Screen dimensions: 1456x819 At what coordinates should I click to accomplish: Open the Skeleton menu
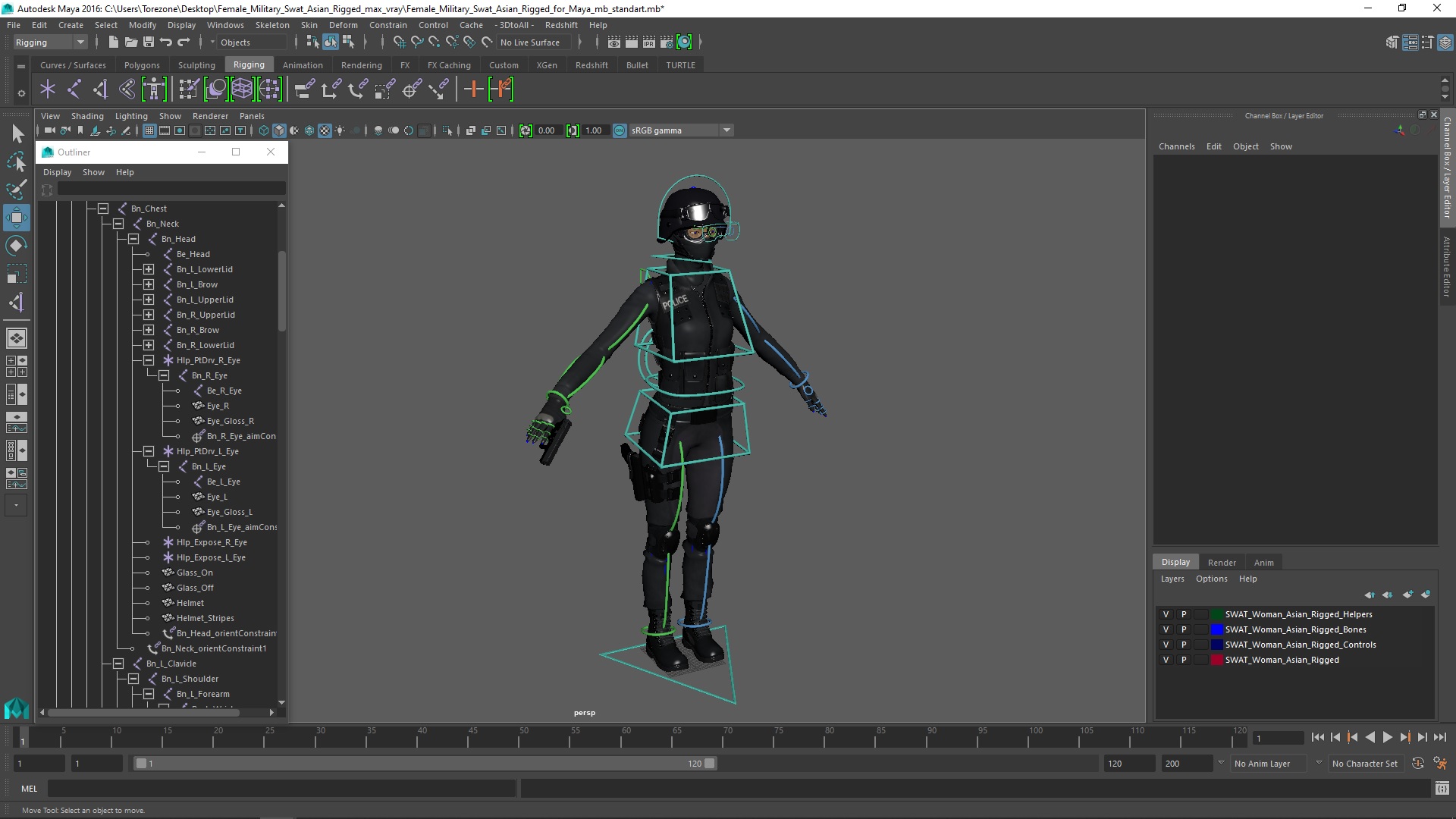point(271,25)
